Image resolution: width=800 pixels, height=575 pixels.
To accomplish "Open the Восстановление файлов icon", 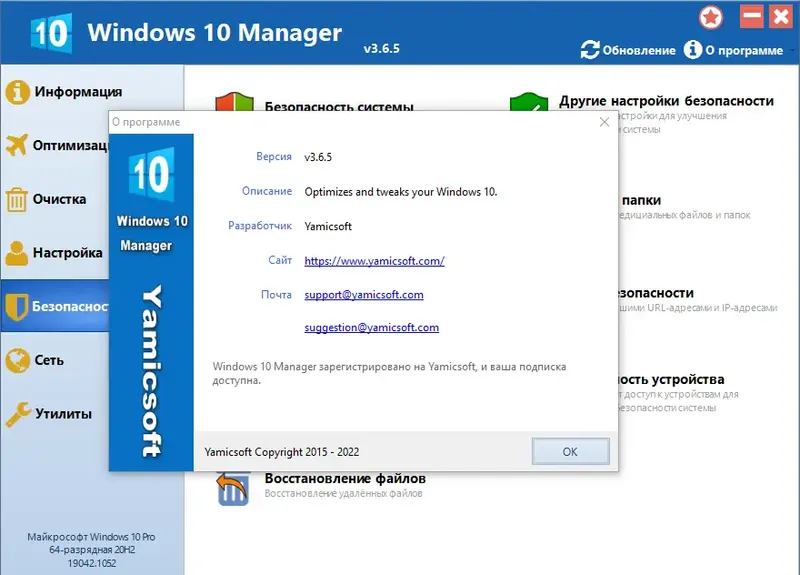I will tap(233, 488).
